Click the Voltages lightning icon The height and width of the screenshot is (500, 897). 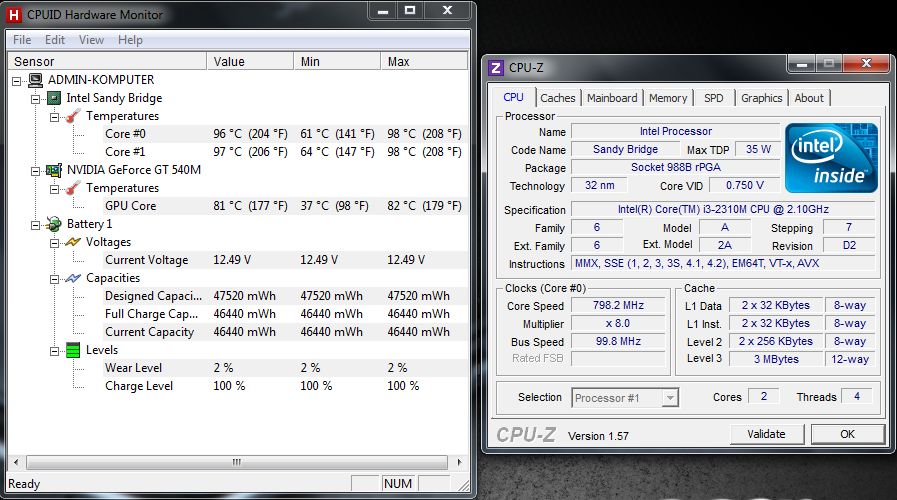[x=73, y=242]
